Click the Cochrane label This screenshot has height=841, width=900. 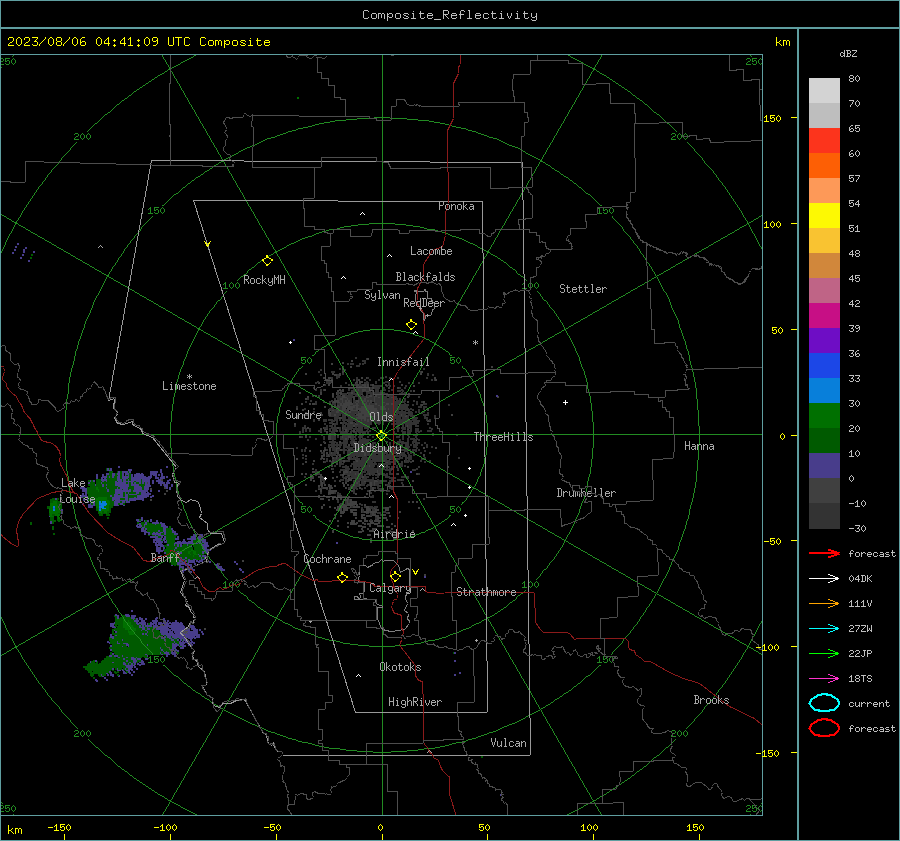[x=327, y=559]
